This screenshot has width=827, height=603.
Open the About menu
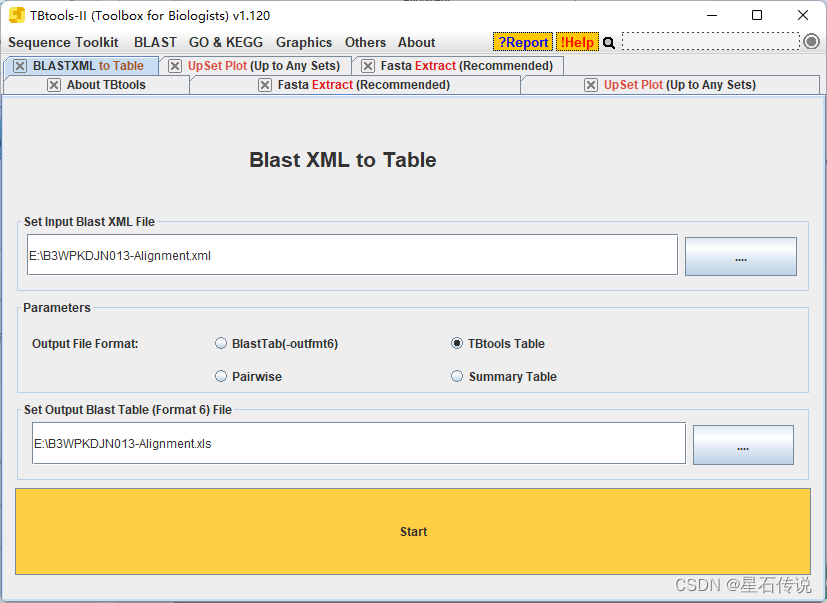416,42
